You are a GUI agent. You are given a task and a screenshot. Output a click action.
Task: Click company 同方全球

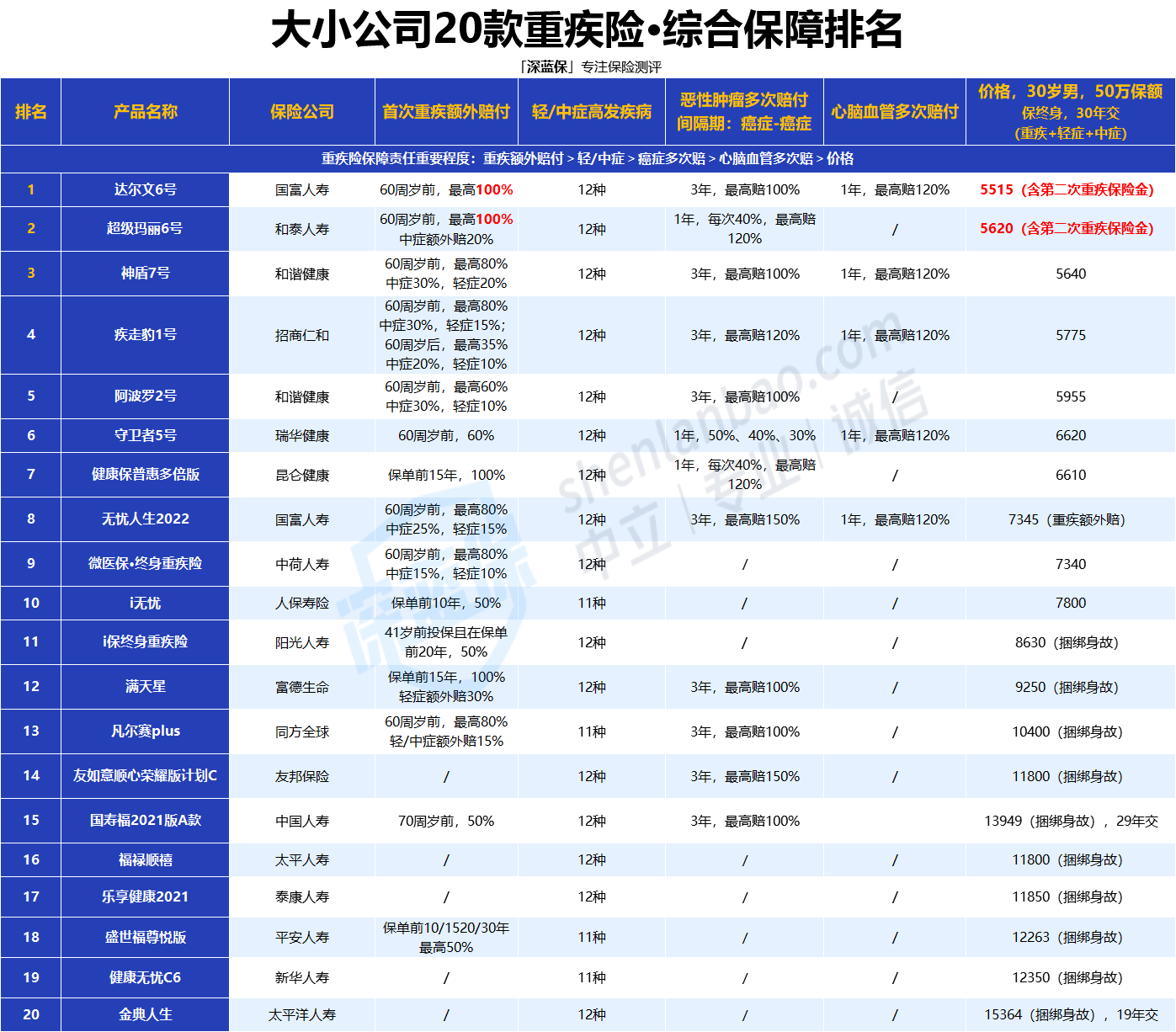click(302, 731)
